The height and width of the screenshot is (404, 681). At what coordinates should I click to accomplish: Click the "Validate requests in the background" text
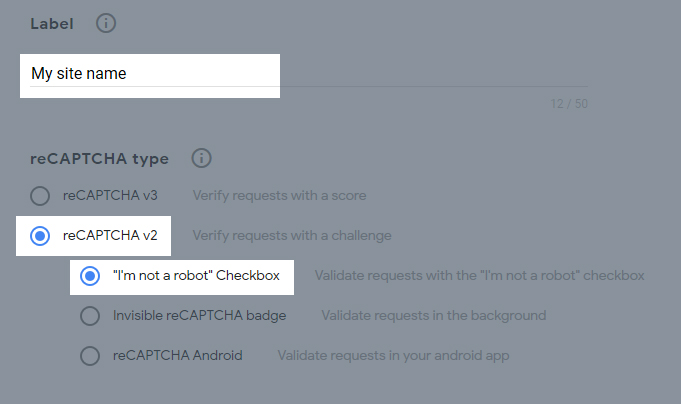pyautogui.click(x=434, y=315)
